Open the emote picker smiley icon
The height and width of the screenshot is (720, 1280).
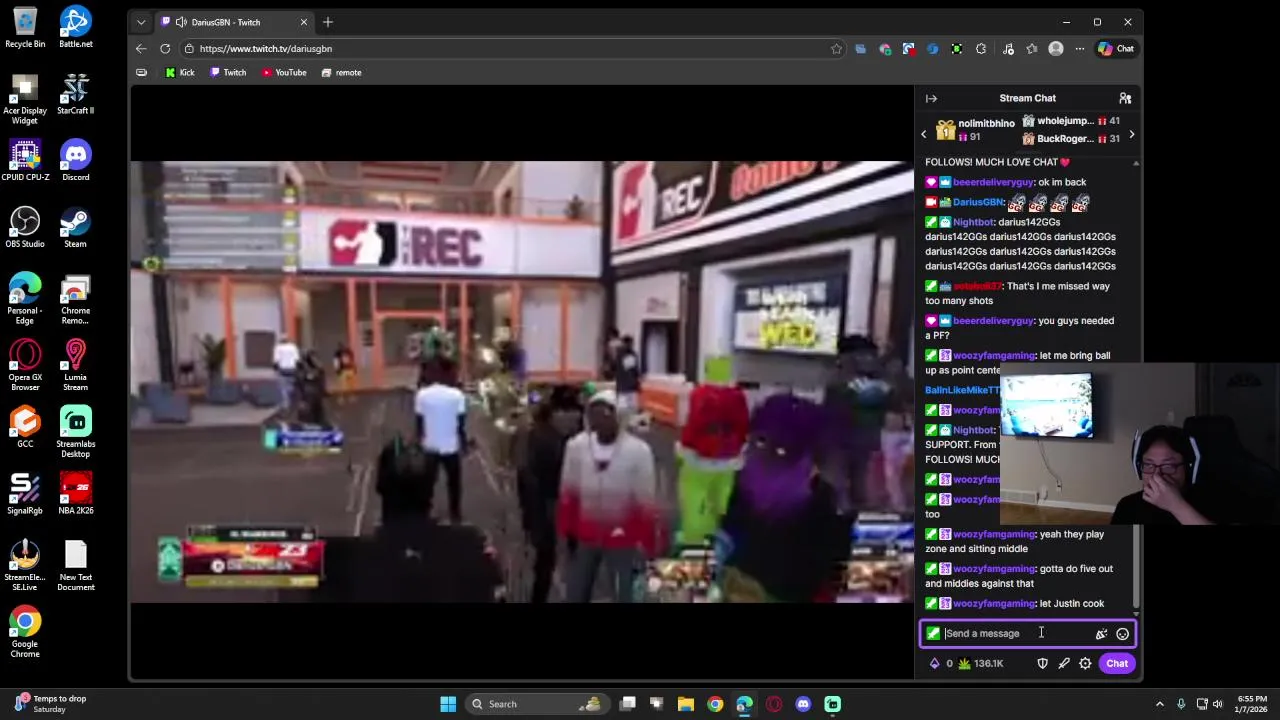(1122, 634)
